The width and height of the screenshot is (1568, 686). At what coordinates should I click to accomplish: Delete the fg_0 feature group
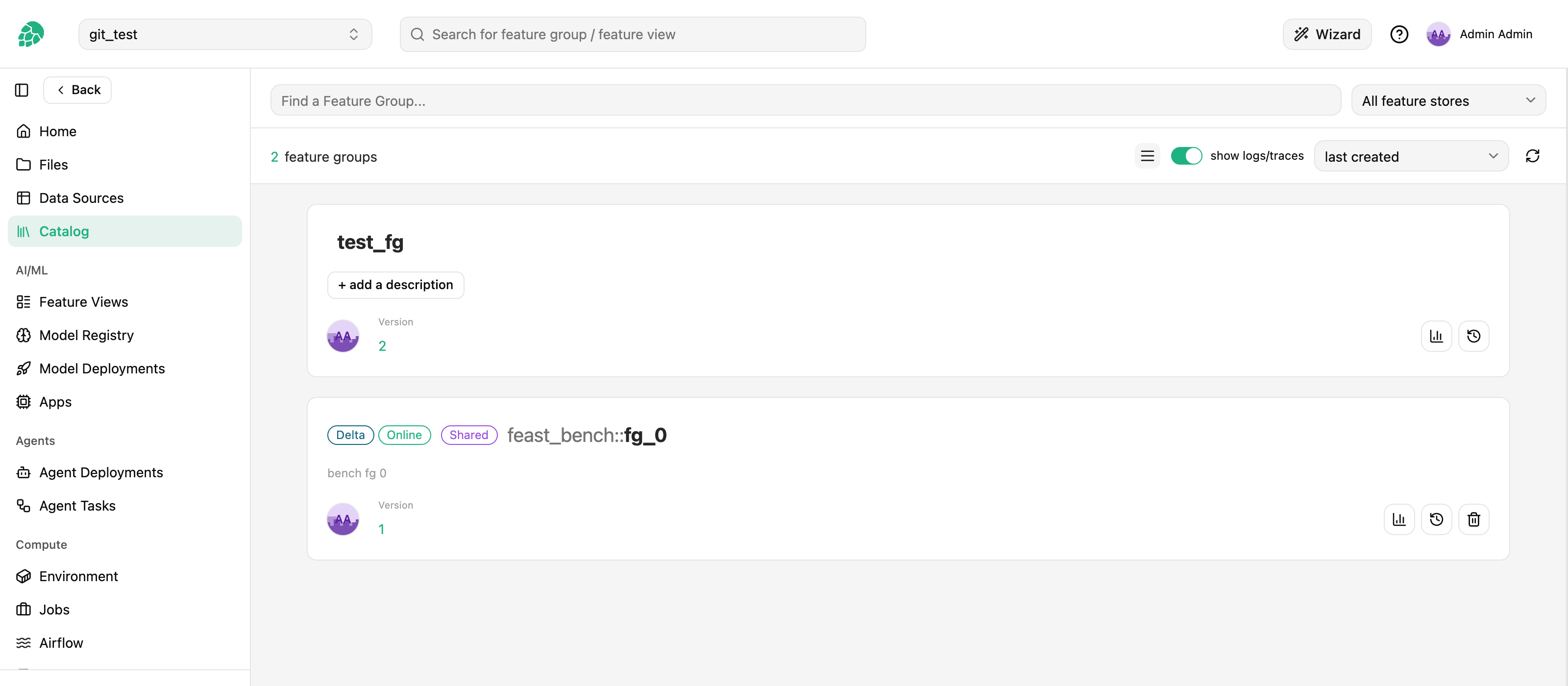tap(1473, 519)
